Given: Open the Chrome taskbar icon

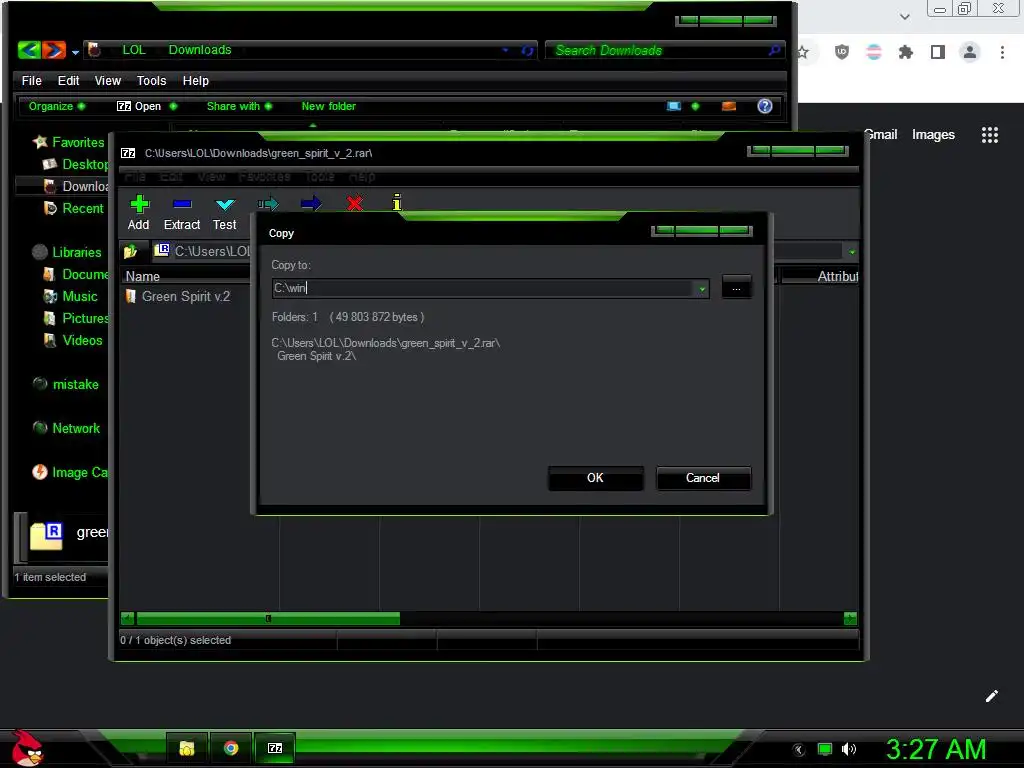Looking at the screenshot, I should point(231,748).
